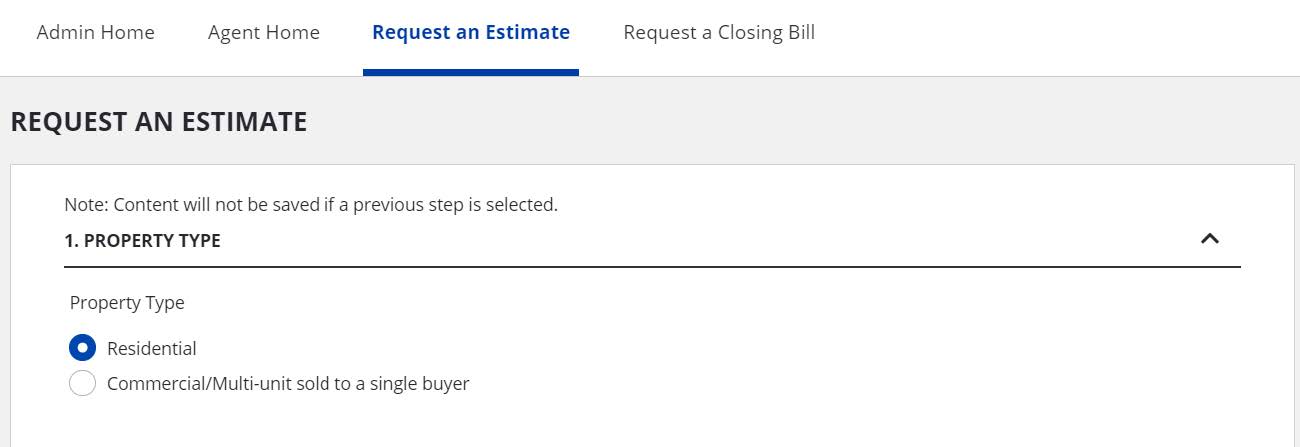Viewport: 1300px width, 447px height.
Task: Switch to the Agent Home tab
Action: (x=264, y=32)
